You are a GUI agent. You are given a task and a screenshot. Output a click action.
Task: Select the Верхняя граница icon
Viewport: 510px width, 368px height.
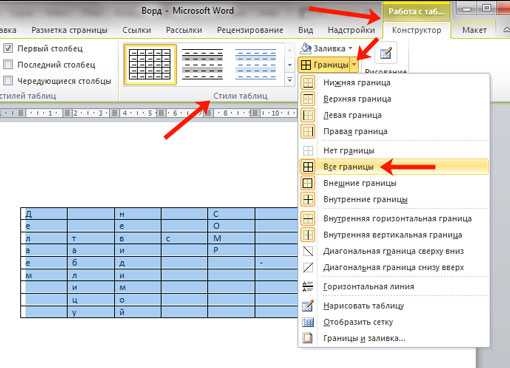tap(308, 99)
